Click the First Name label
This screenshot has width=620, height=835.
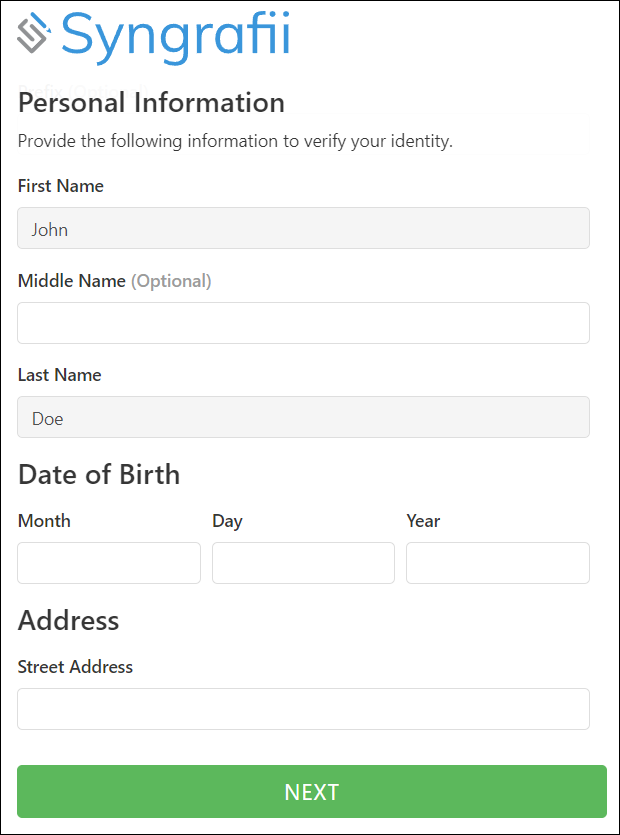click(60, 186)
